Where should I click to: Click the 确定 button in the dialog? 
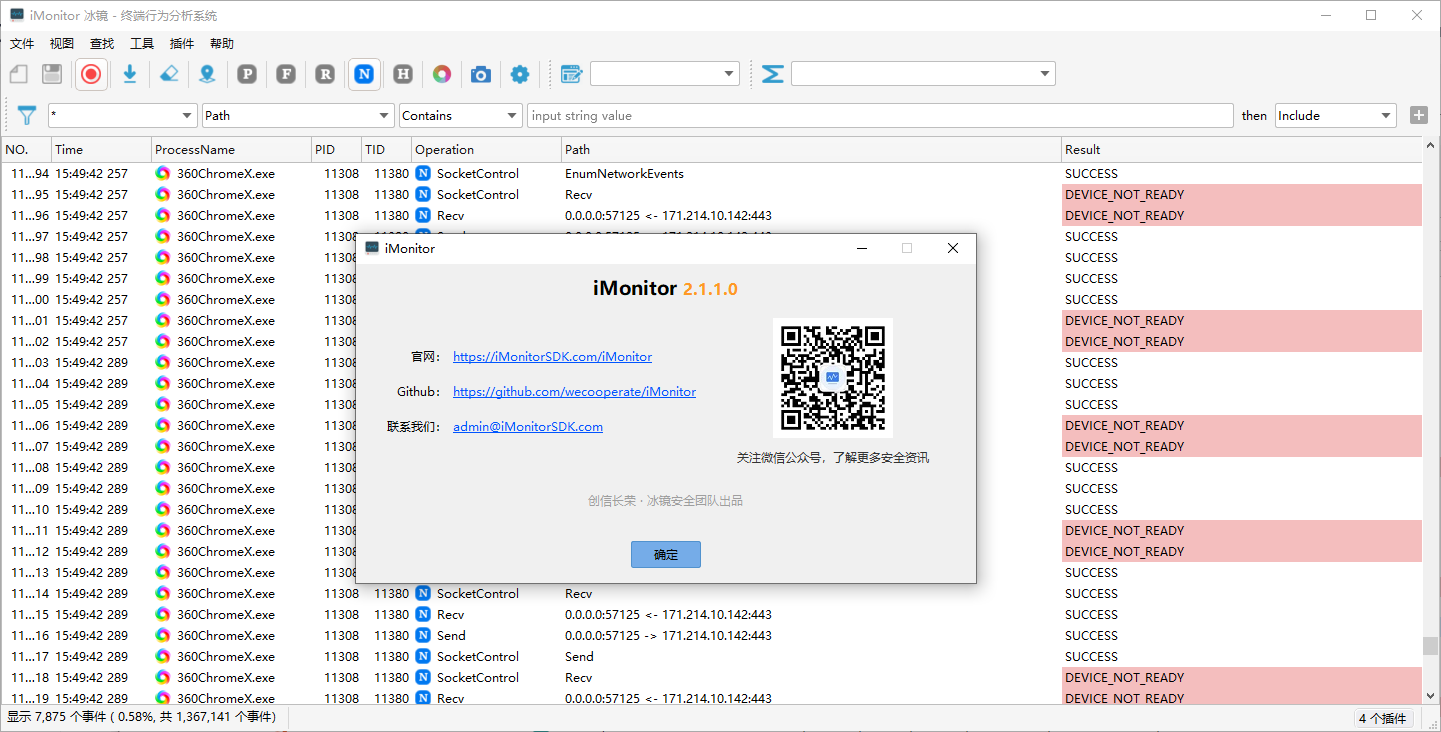(666, 555)
